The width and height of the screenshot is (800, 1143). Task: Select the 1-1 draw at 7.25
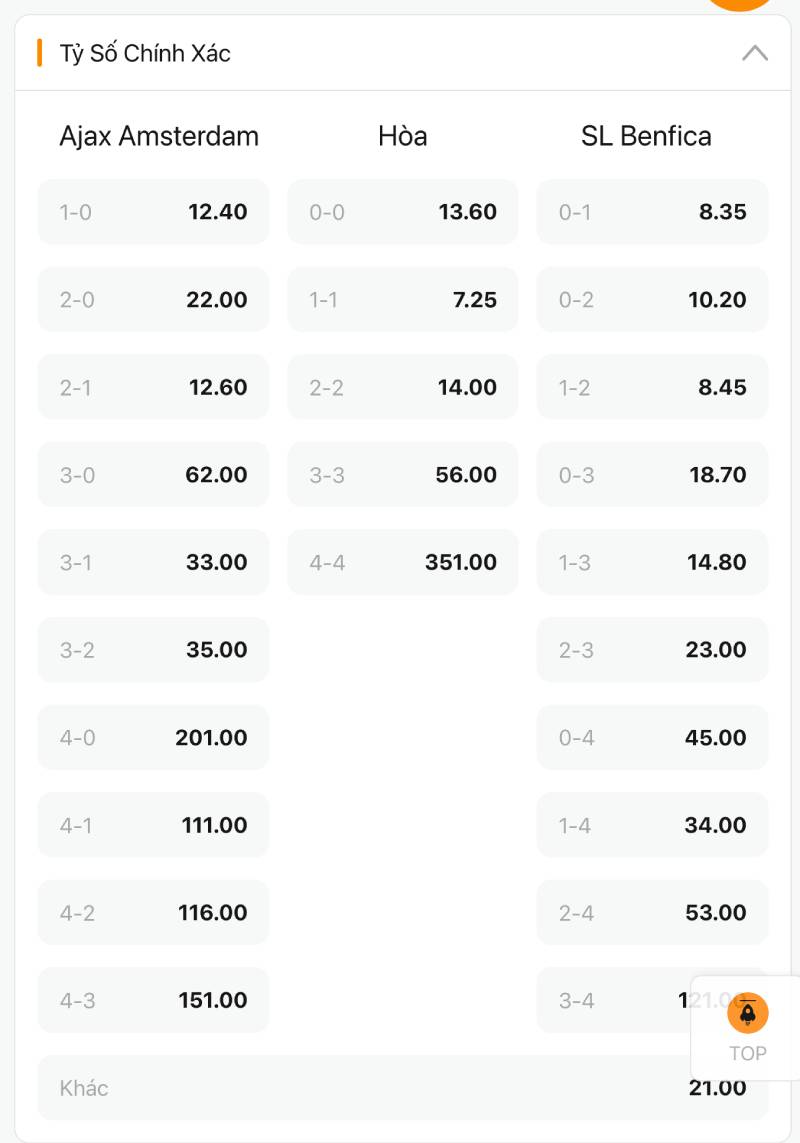pos(402,300)
